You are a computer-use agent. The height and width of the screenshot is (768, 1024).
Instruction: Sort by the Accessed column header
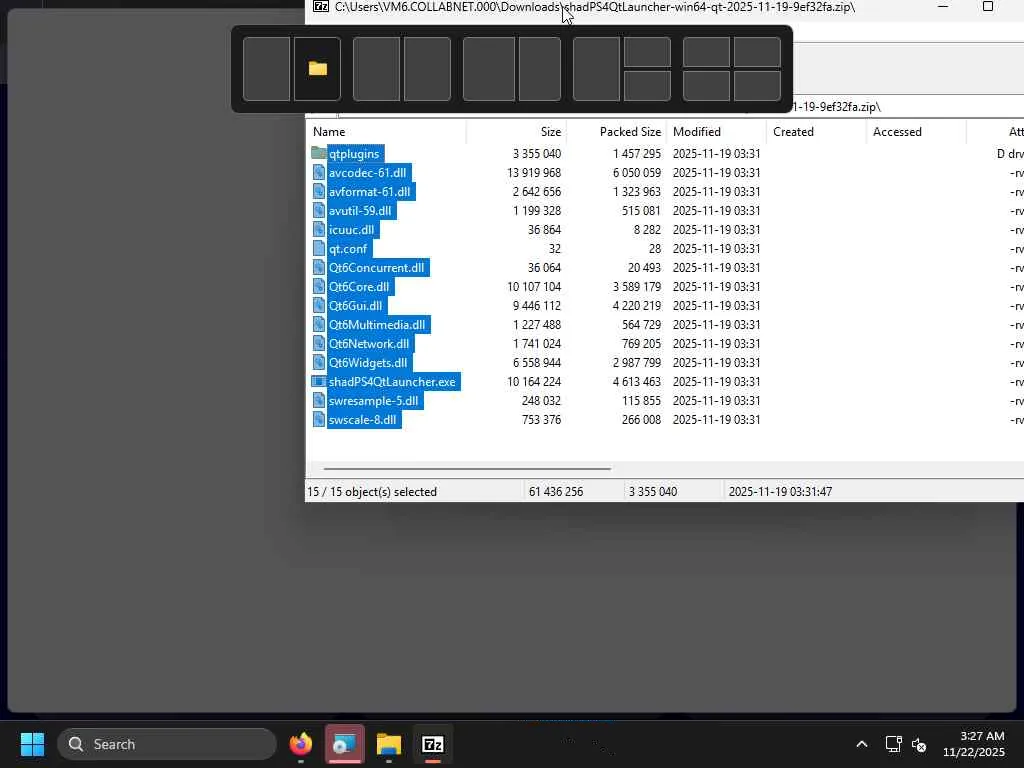point(916,132)
